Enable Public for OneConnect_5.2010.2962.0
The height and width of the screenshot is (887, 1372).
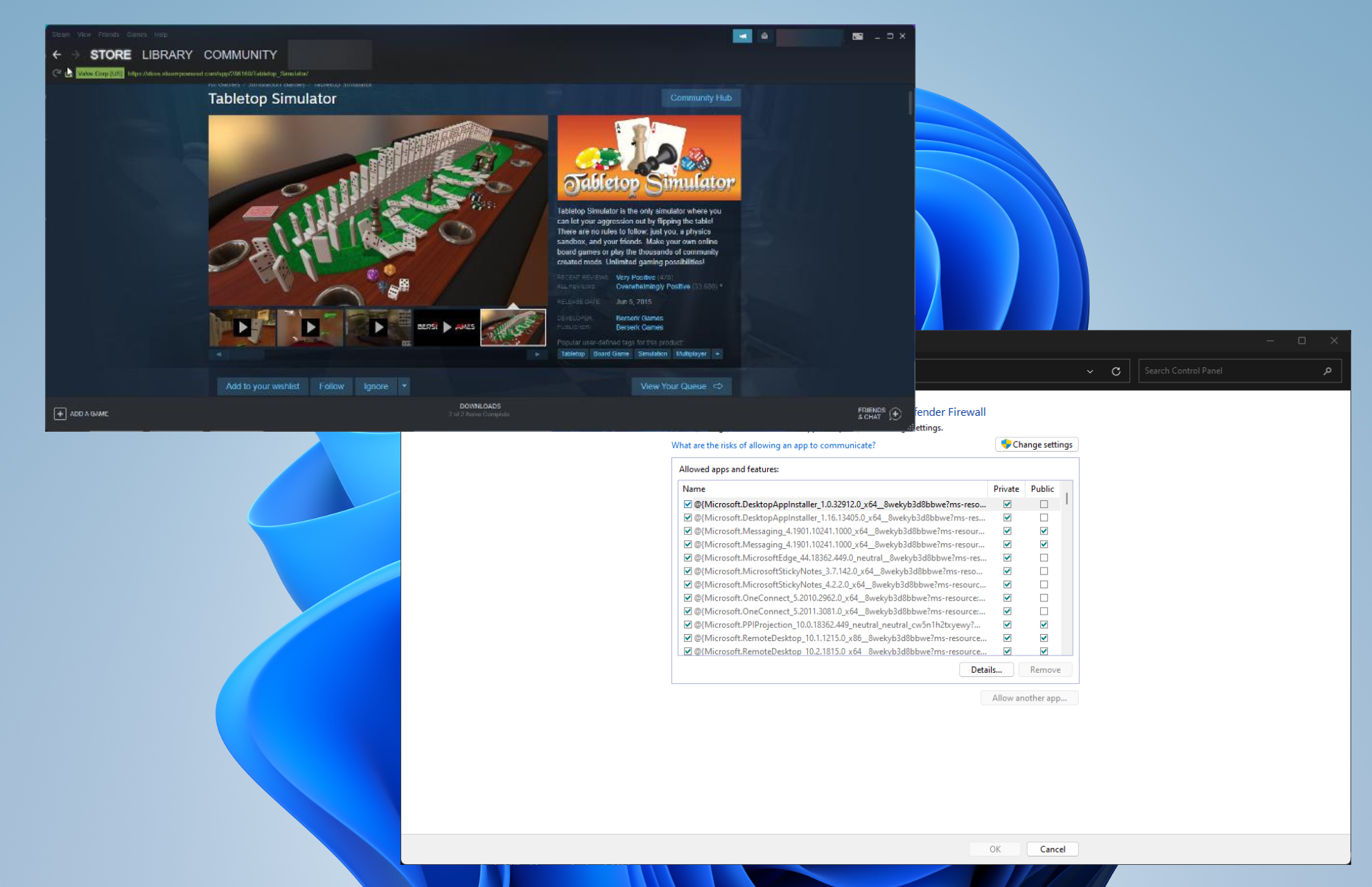tap(1044, 598)
